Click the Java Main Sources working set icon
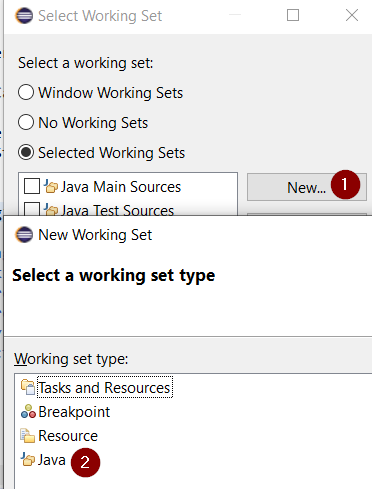The image size is (372, 489). [x=51, y=187]
